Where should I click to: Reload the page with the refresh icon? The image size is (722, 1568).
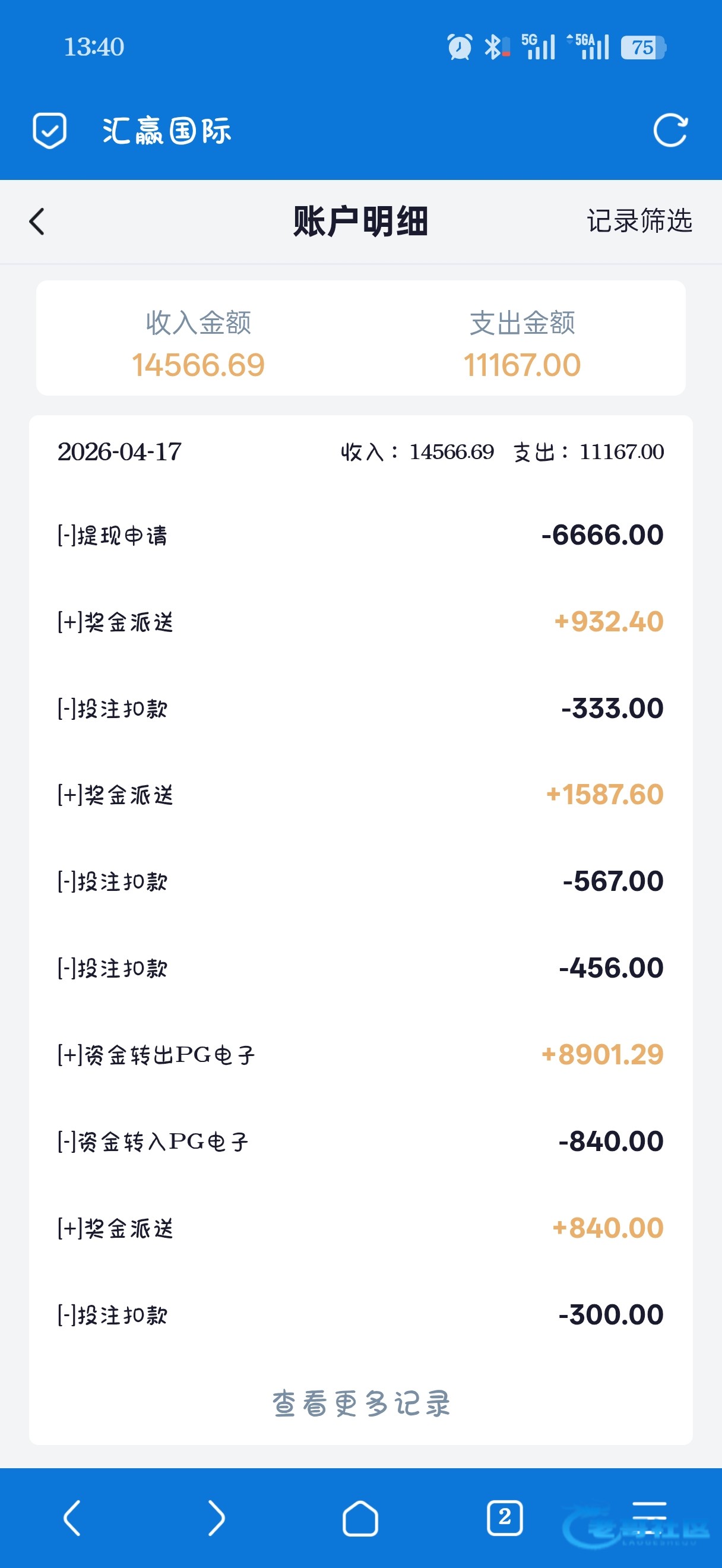(x=670, y=130)
